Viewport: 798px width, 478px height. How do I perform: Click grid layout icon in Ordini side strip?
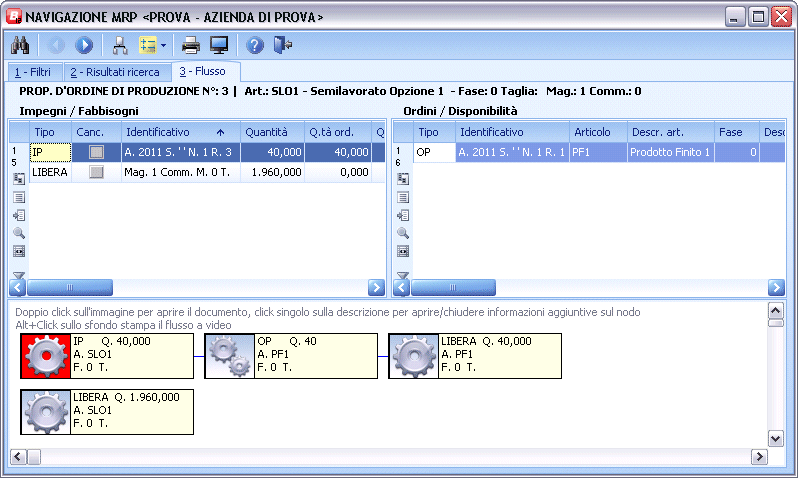click(x=403, y=179)
